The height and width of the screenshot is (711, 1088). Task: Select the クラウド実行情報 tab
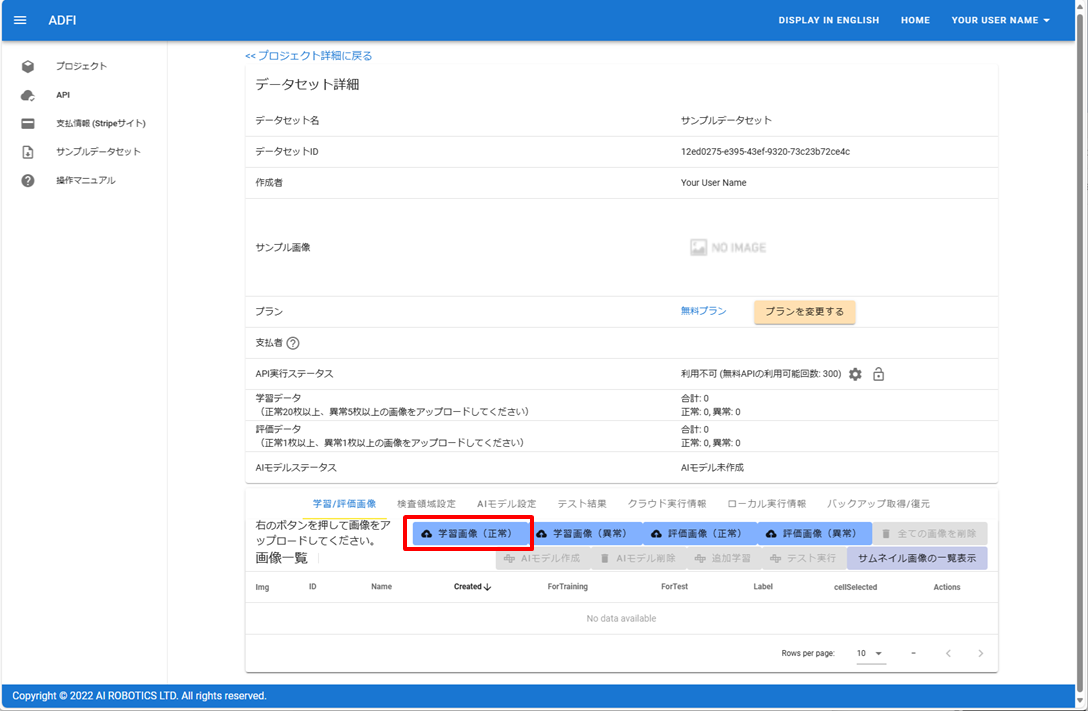point(667,504)
